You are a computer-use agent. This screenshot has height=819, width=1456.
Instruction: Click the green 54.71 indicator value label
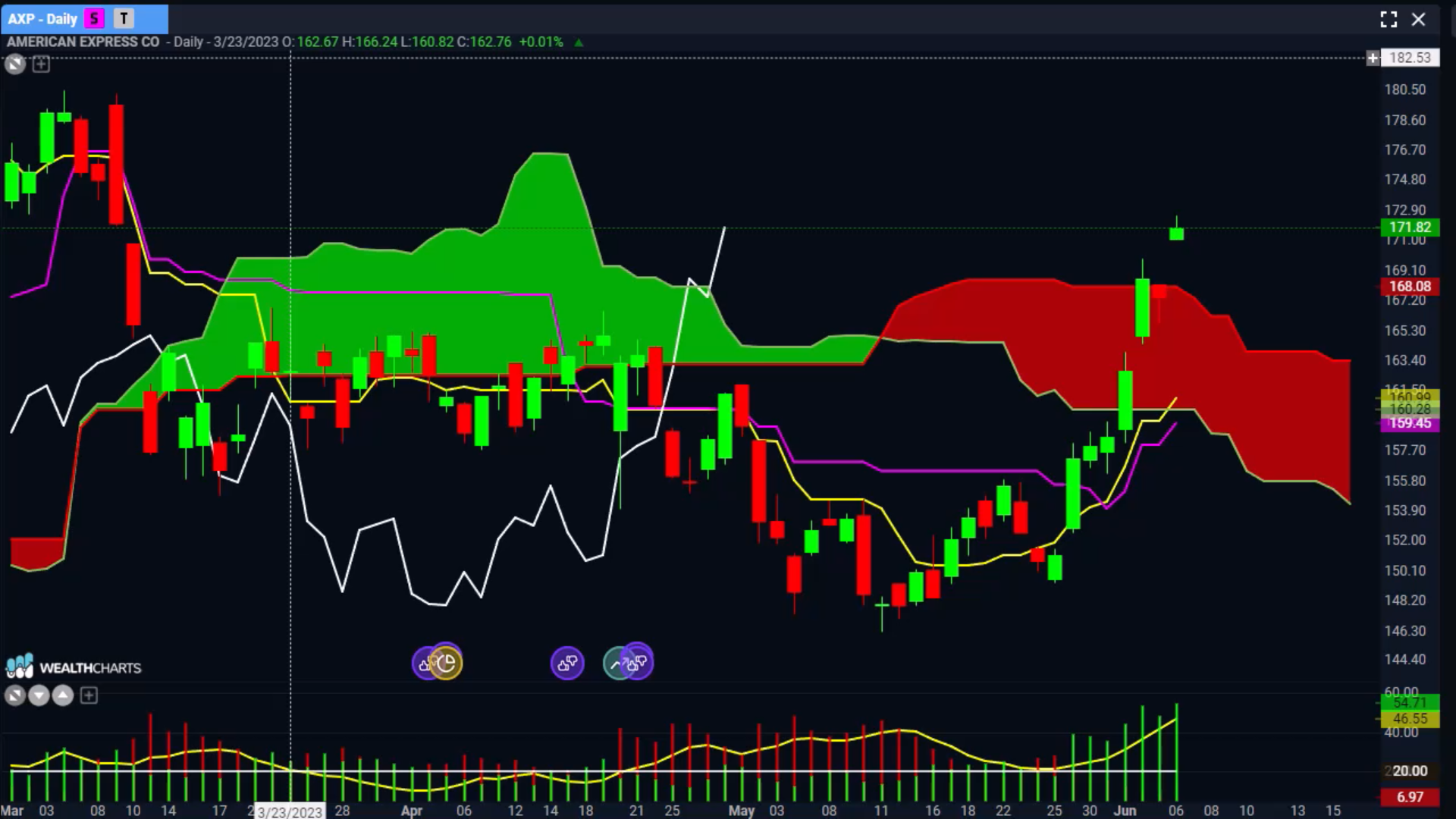1409,703
